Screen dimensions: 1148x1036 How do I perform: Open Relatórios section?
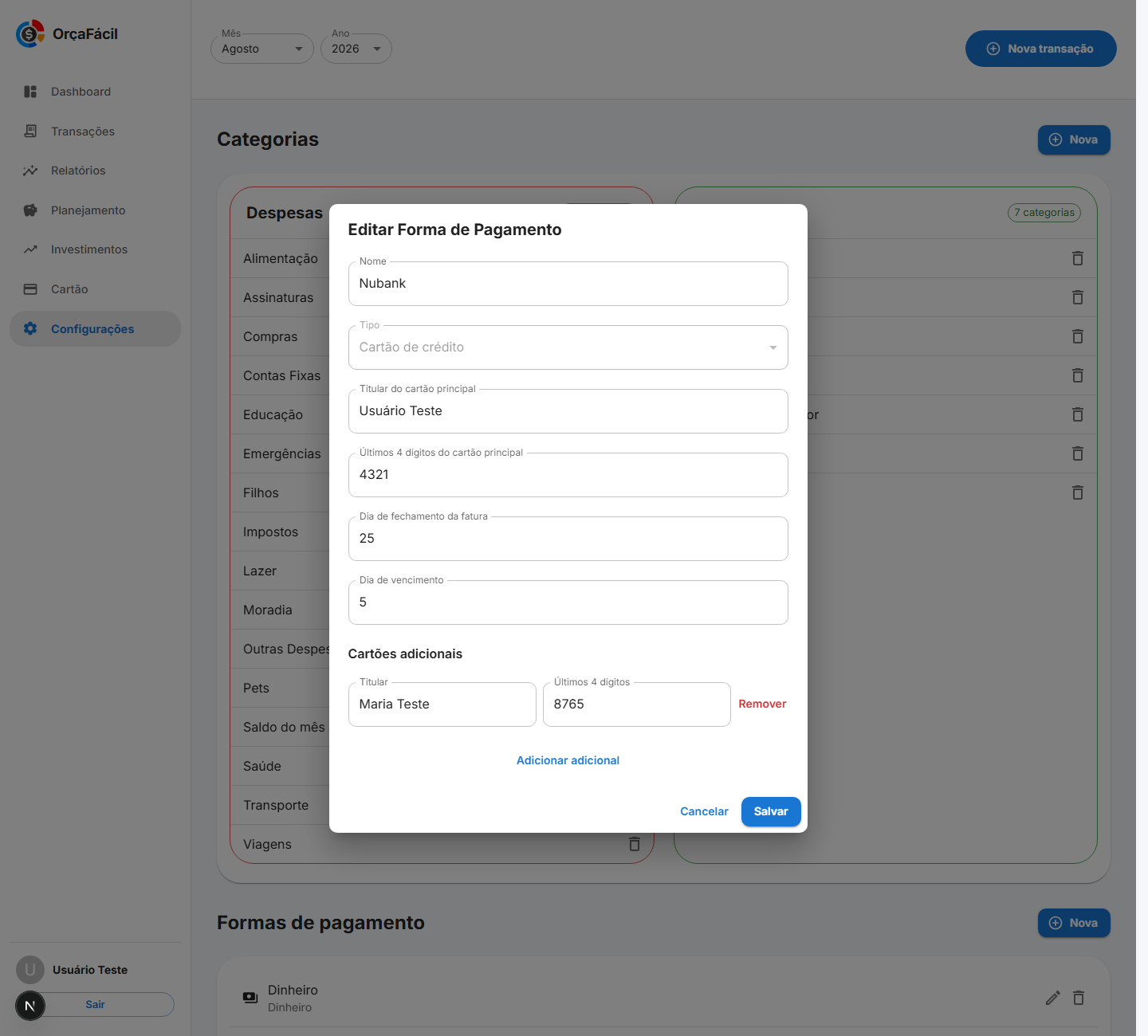pos(95,171)
